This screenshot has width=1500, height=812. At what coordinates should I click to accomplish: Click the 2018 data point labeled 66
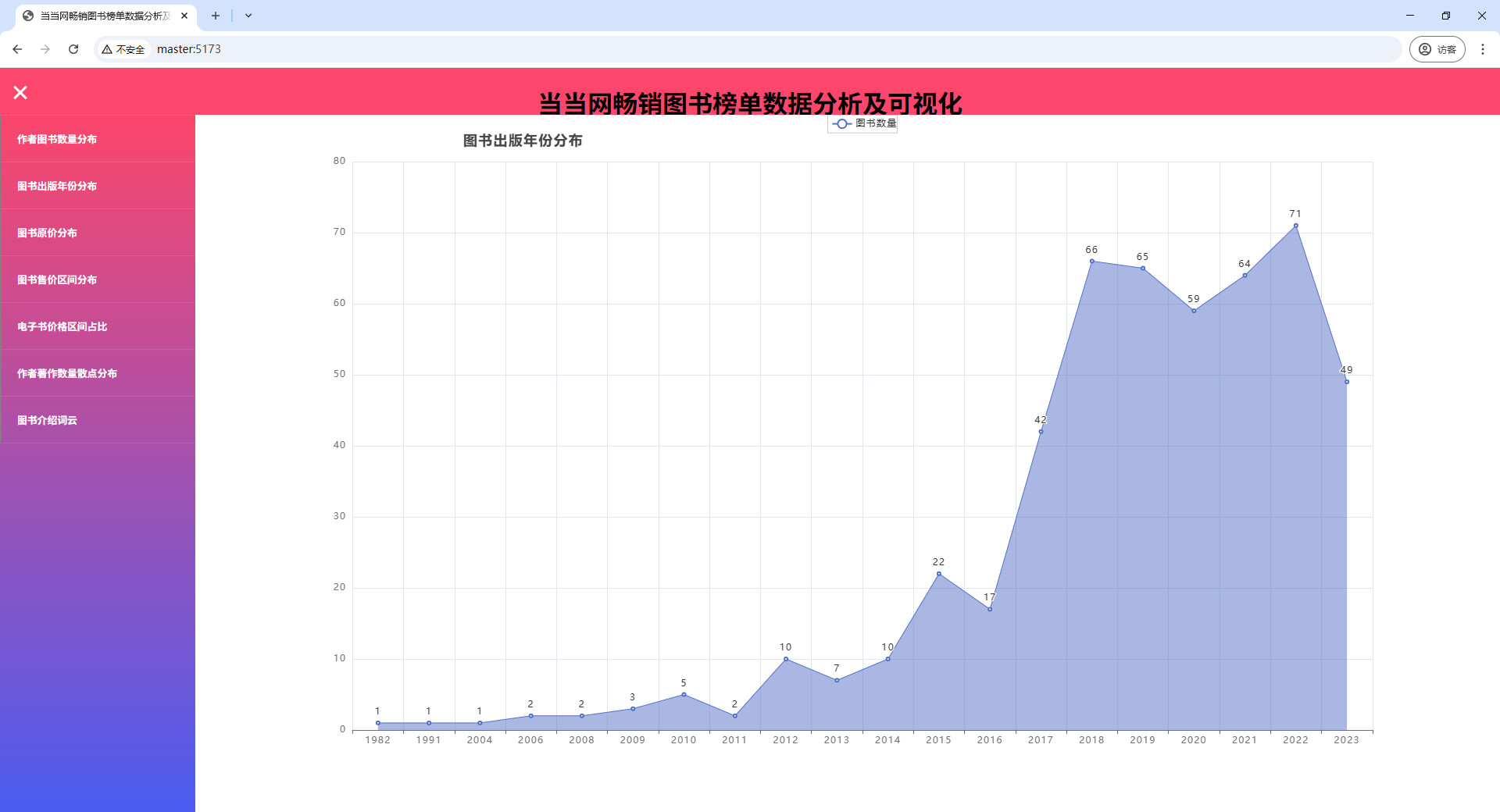coord(1091,261)
